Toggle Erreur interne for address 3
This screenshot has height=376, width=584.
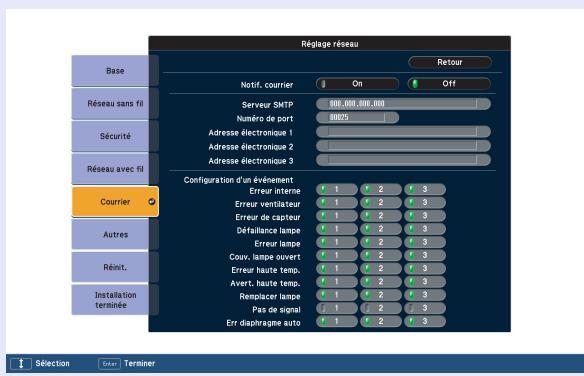coord(425,189)
